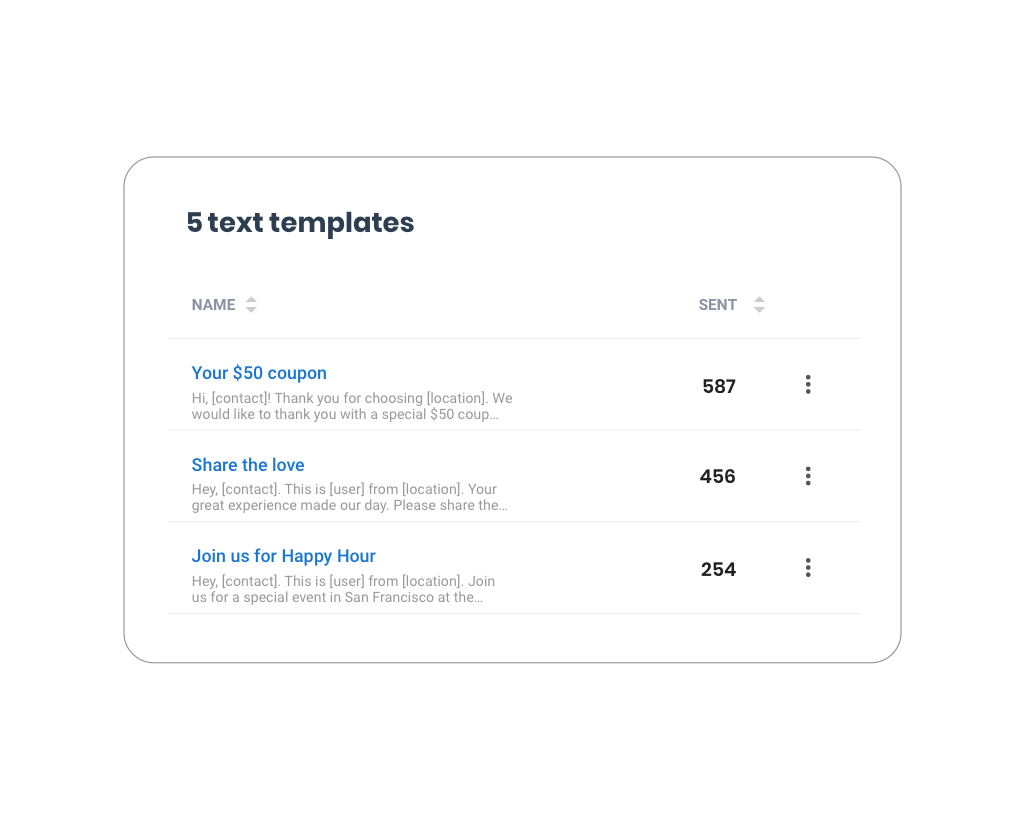Click the Happy Hour message preview text
The height and width of the screenshot is (820, 1024).
click(344, 589)
